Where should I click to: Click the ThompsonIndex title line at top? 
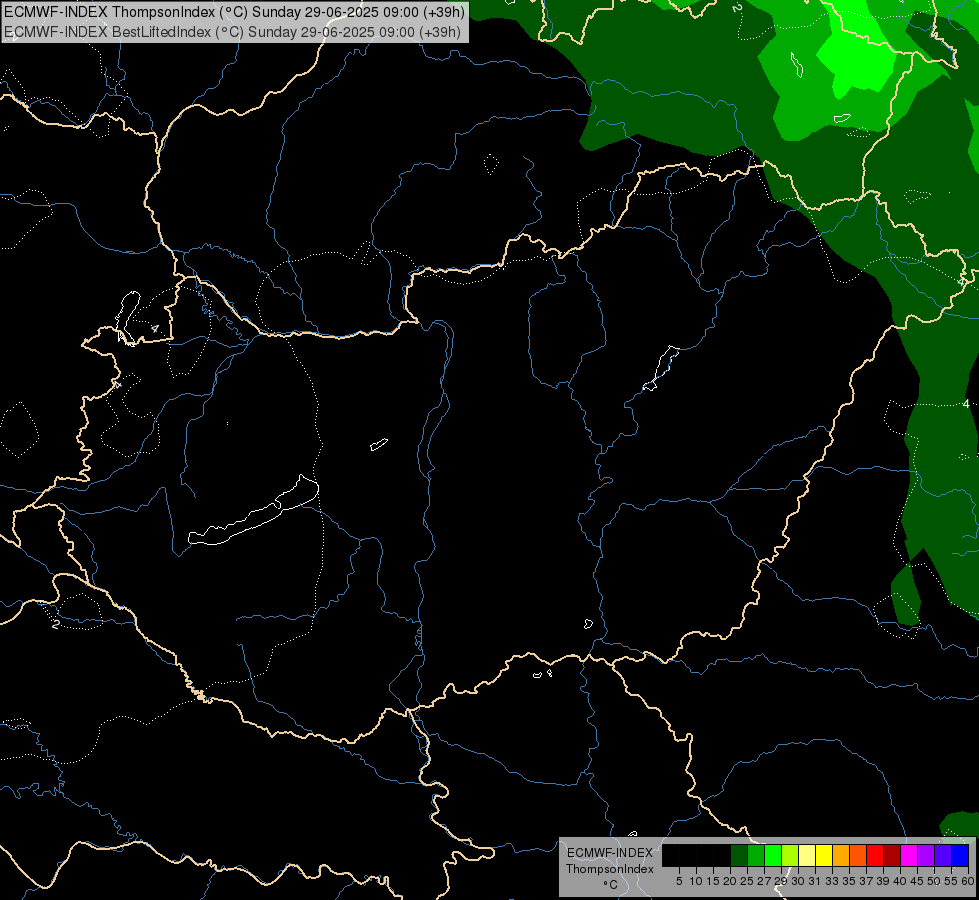click(234, 12)
